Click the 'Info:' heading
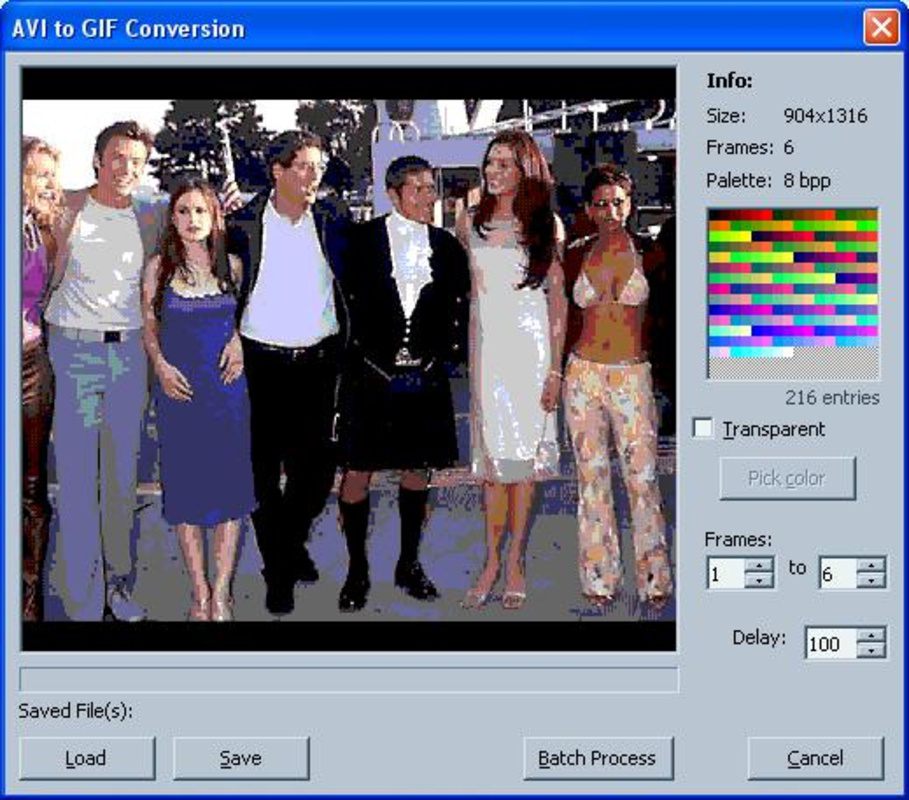 click(x=729, y=81)
